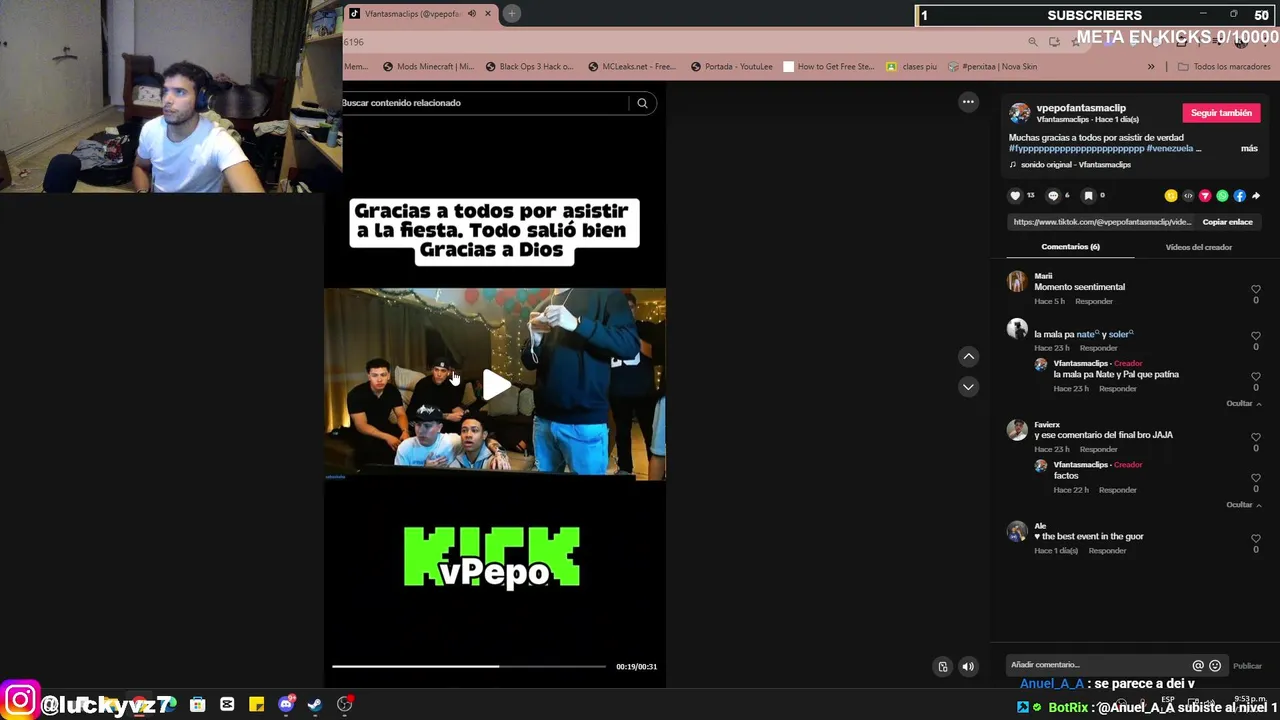Play the paused TikTok video
This screenshot has height=720, width=1280.
click(495, 385)
